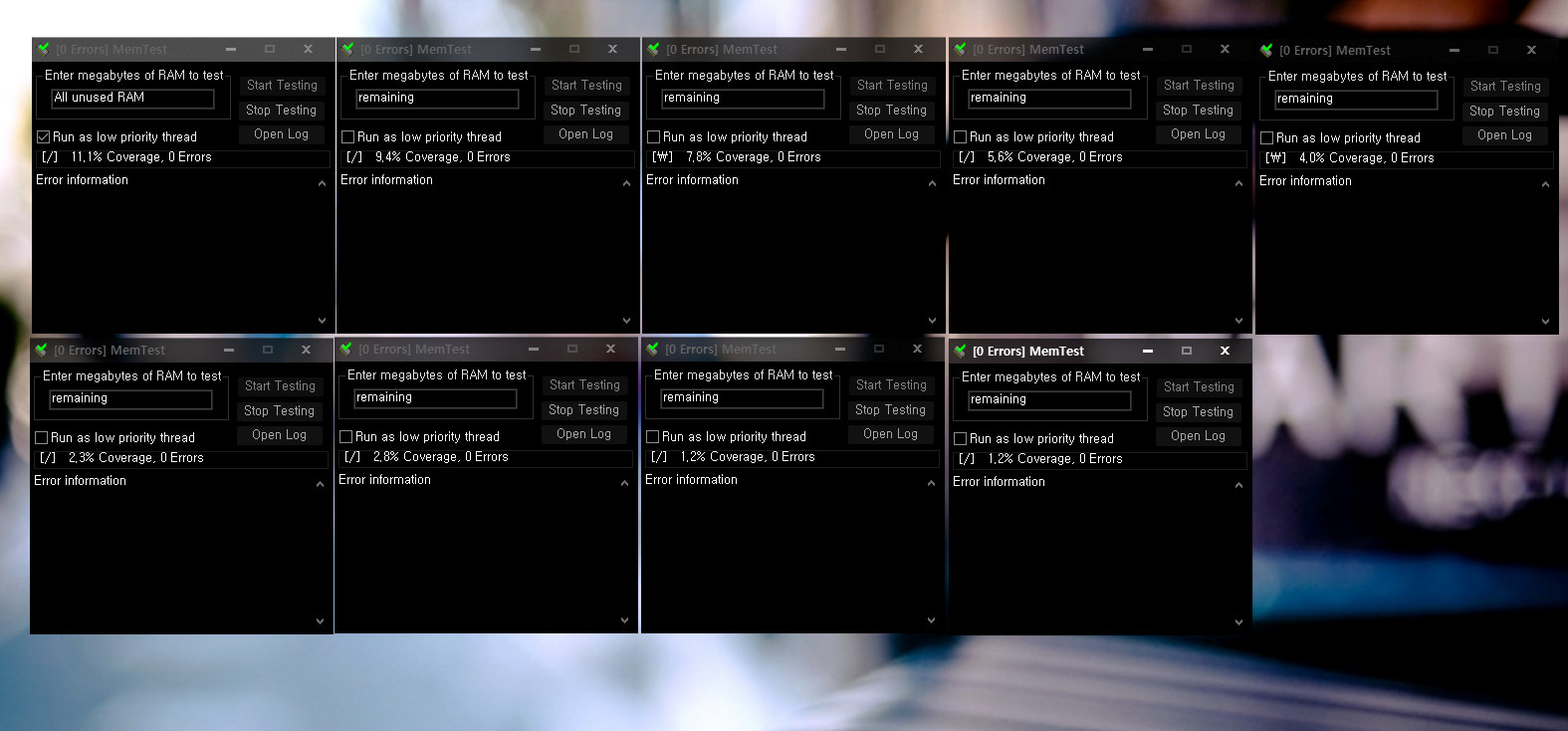Open Log in the 11.1% coverage window
Image resolution: width=1568 pixels, height=731 pixels.
pos(281,134)
